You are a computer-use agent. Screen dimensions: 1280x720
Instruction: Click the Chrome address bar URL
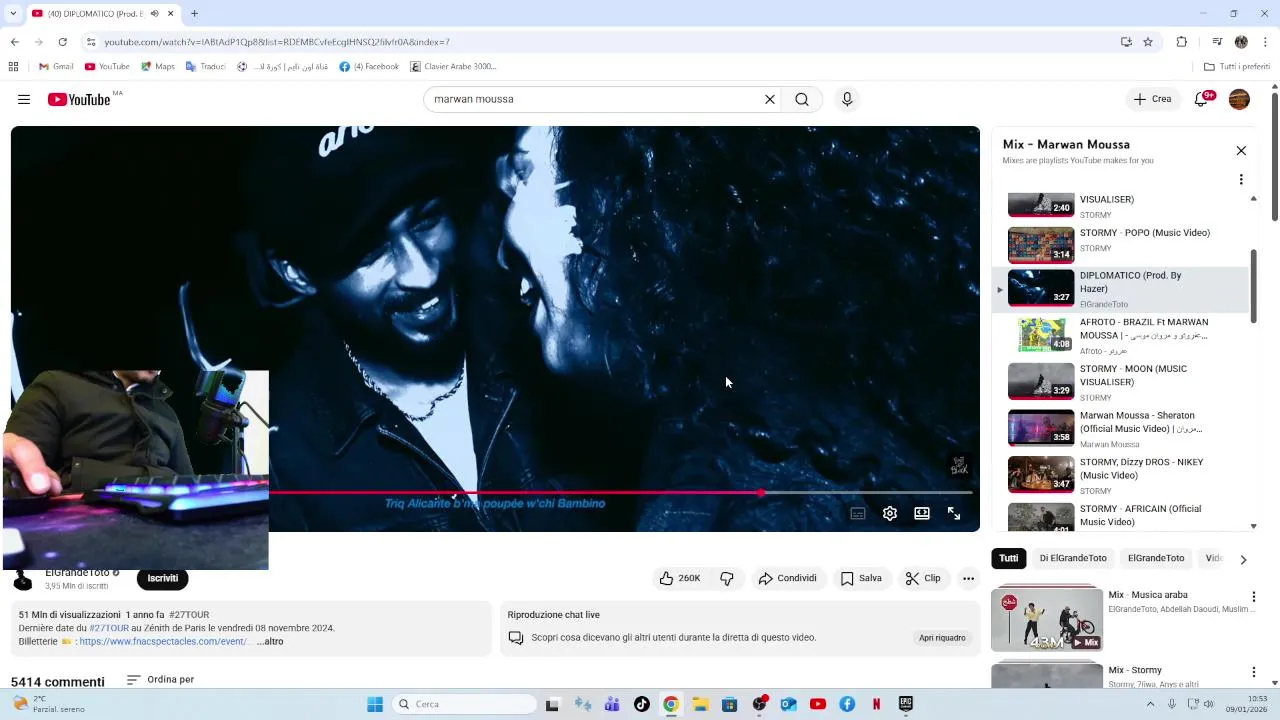[x=277, y=42]
